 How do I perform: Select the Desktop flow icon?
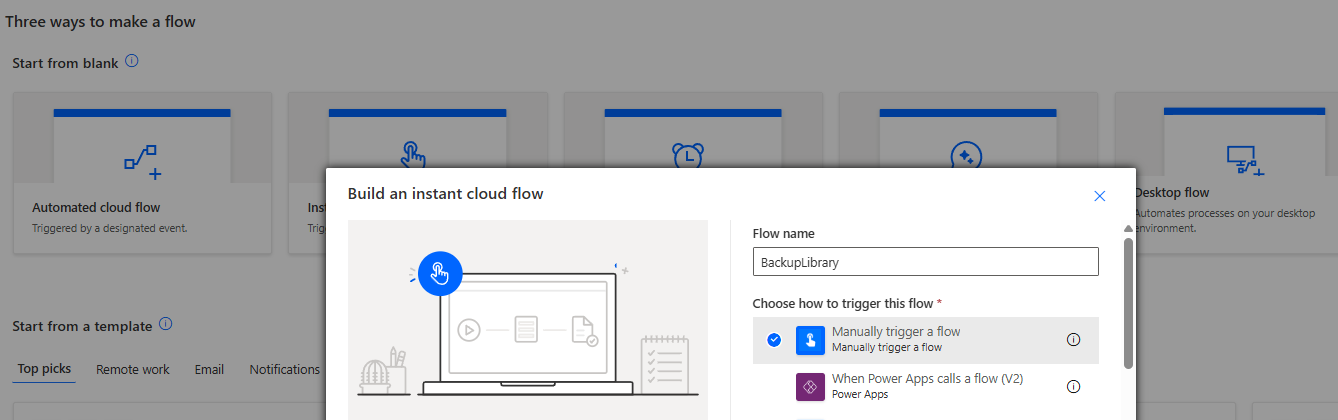click(x=1240, y=158)
